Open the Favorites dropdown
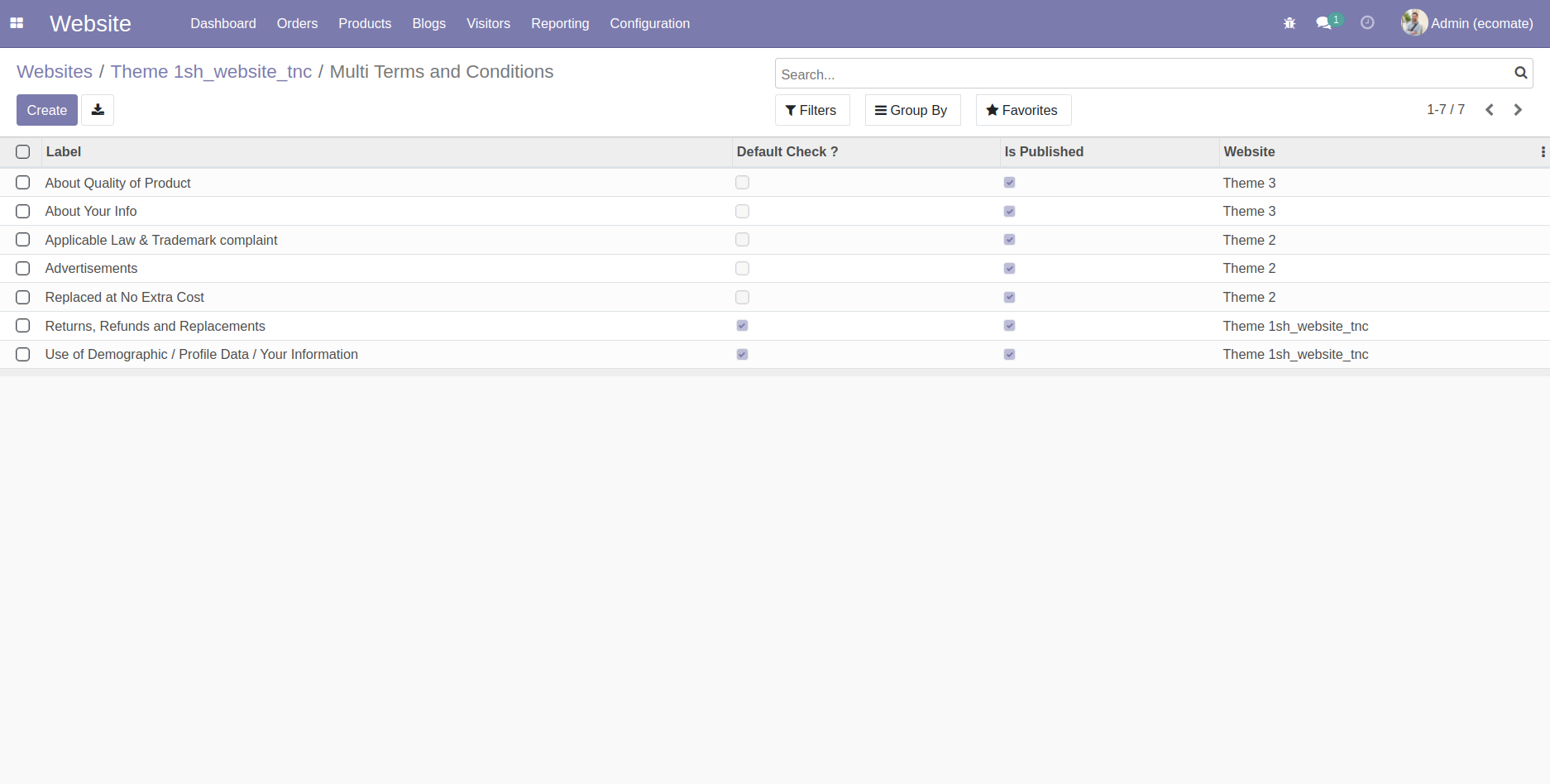 tap(1023, 110)
